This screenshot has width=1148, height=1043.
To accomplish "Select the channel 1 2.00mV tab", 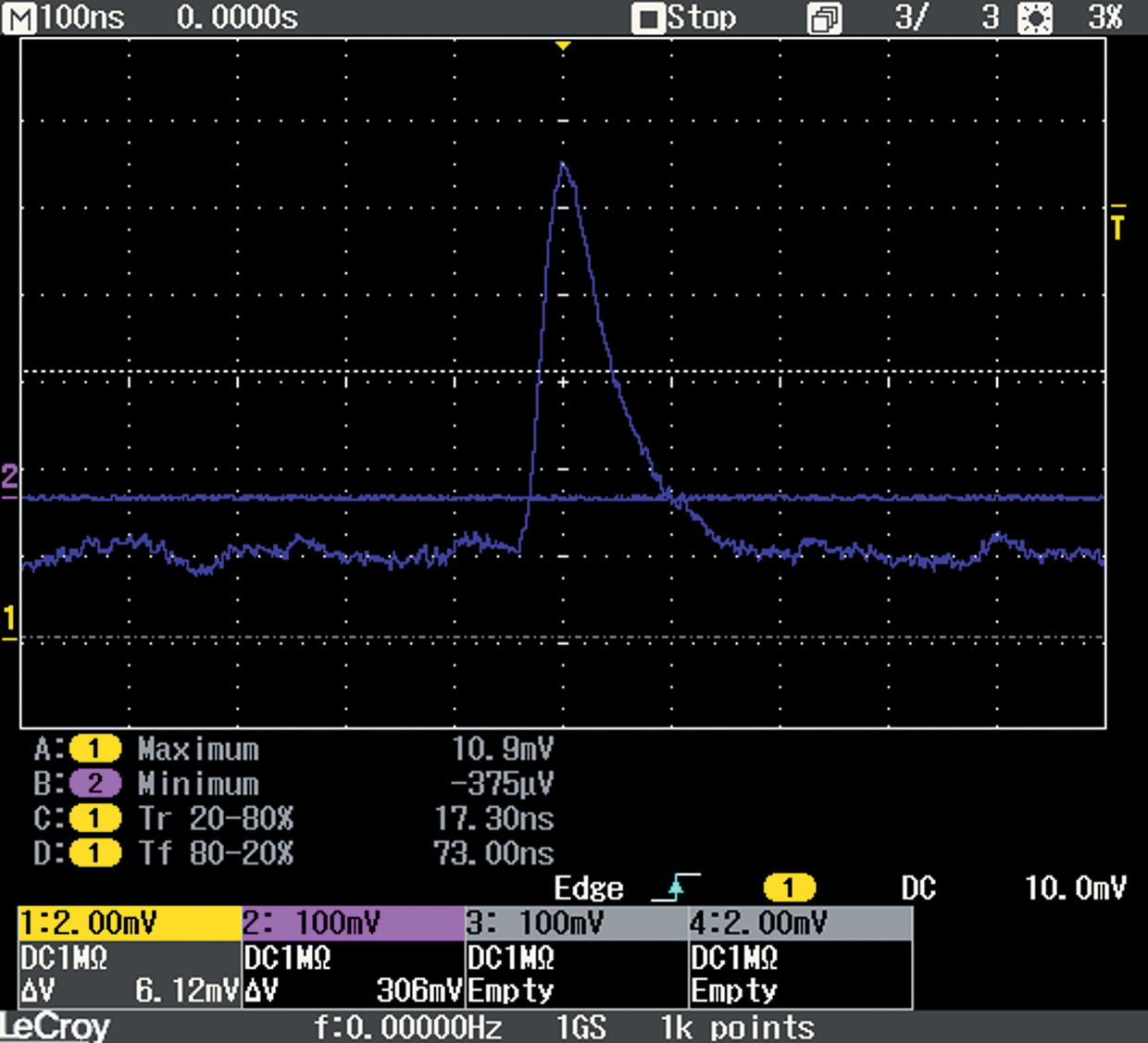I will pos(130,923).
